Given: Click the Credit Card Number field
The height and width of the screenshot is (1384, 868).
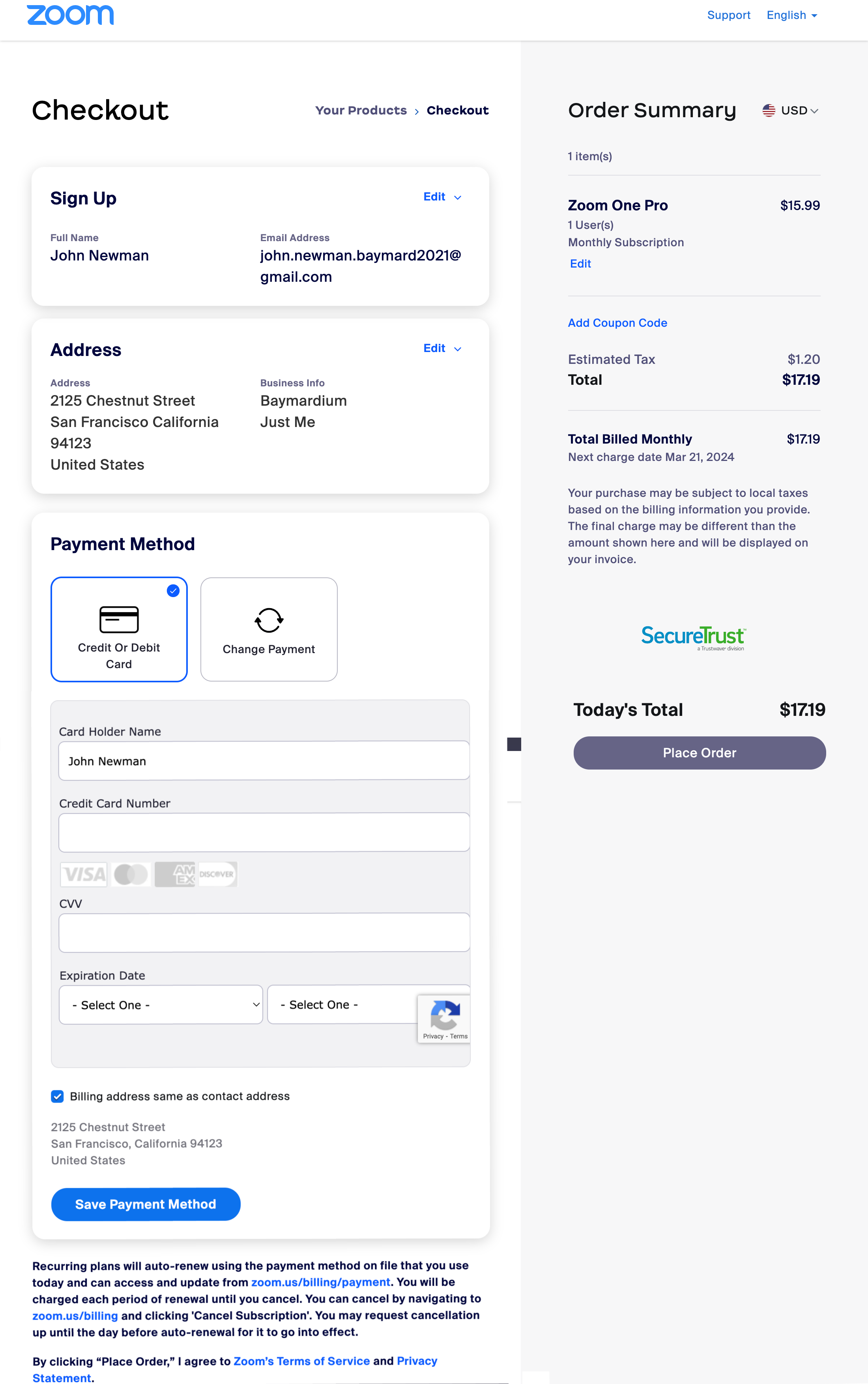Looking at the screenshot, I should pyautogui.click(x=264, y=832).
